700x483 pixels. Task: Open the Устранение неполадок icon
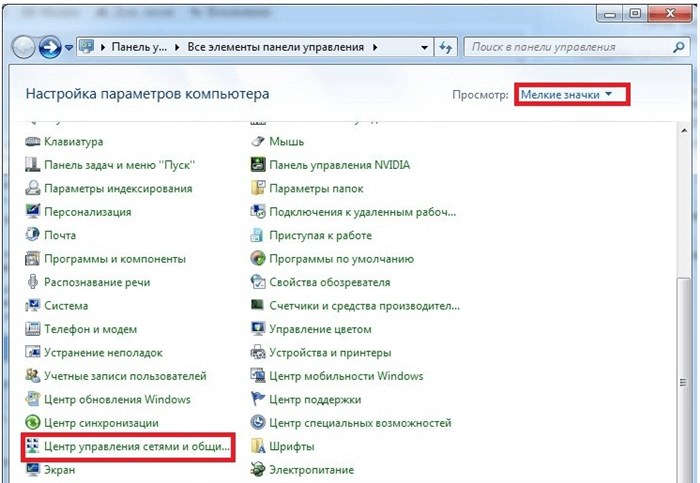click(x=33, y=352)
